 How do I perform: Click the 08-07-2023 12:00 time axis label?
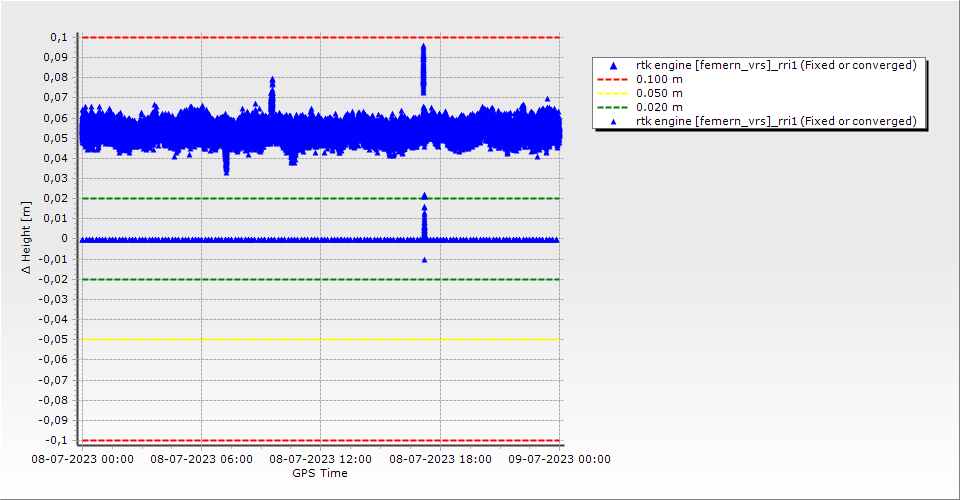point(320,460)
